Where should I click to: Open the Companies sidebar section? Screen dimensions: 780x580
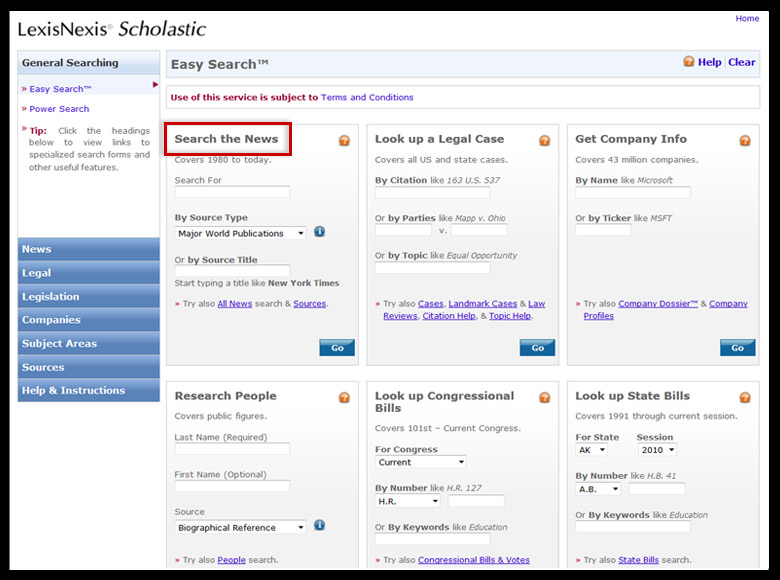88,320
